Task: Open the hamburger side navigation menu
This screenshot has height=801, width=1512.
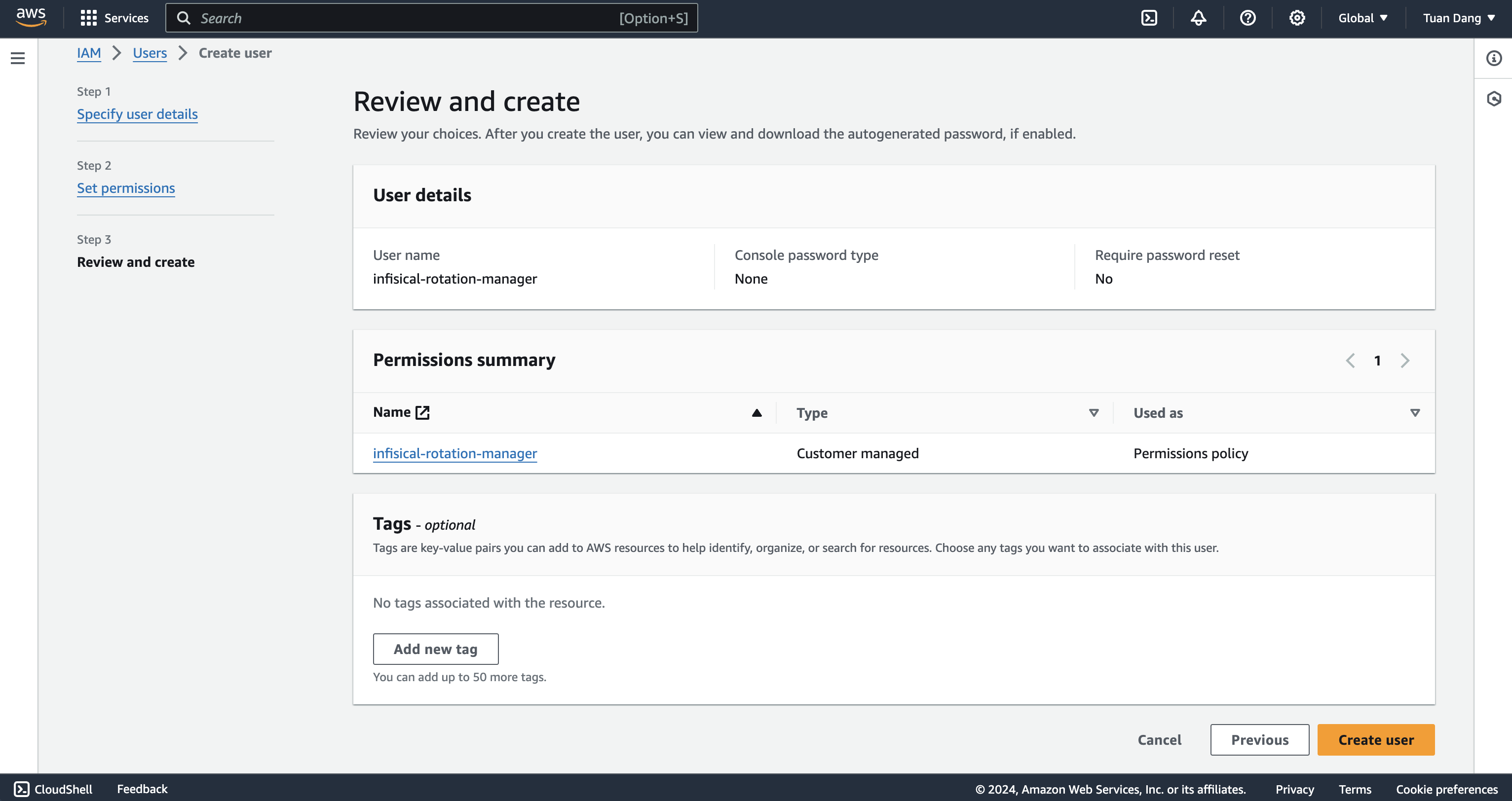Action: [x=18, y=58]
